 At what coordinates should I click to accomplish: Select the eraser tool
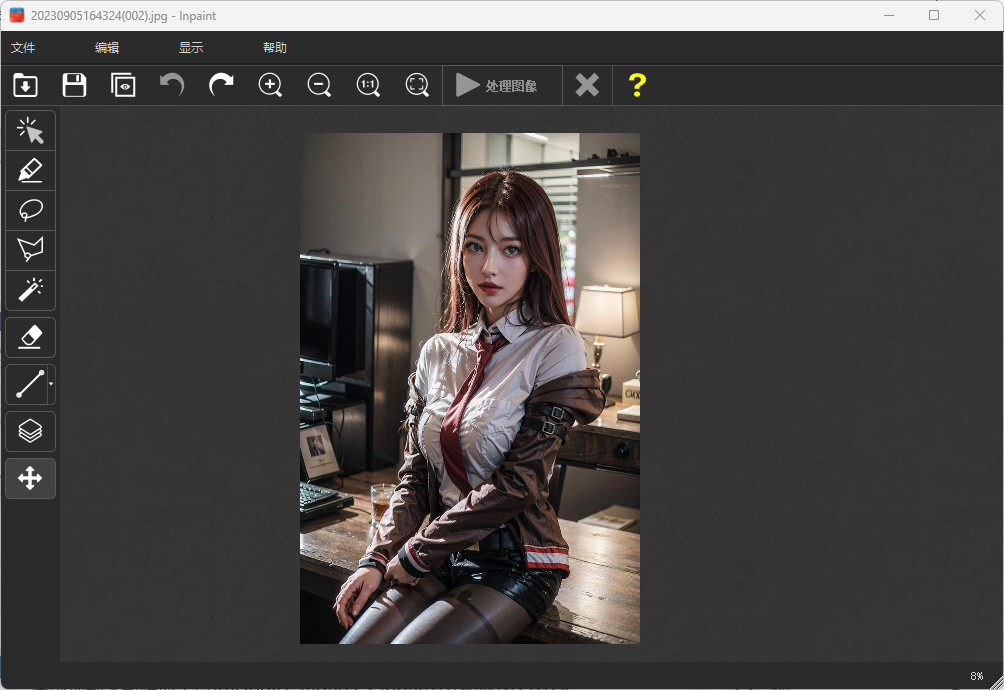coord(31,337)
